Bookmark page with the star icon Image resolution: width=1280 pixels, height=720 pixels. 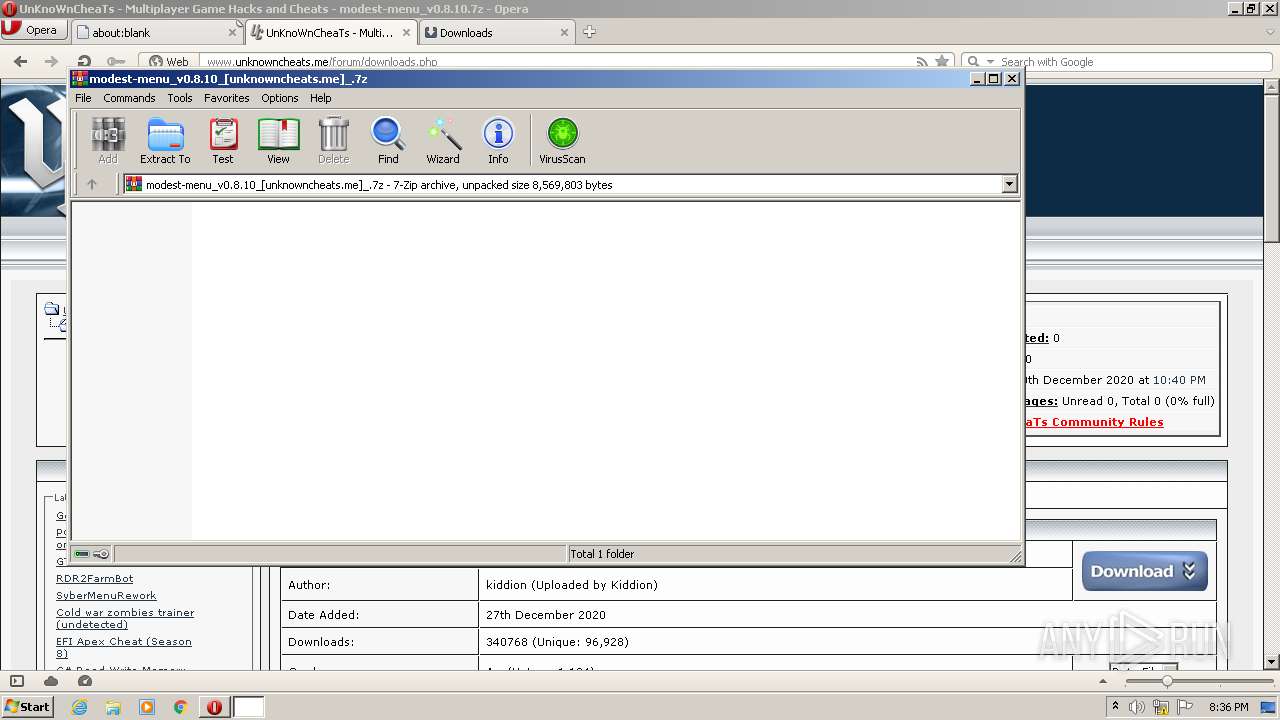tap(941, 61)
